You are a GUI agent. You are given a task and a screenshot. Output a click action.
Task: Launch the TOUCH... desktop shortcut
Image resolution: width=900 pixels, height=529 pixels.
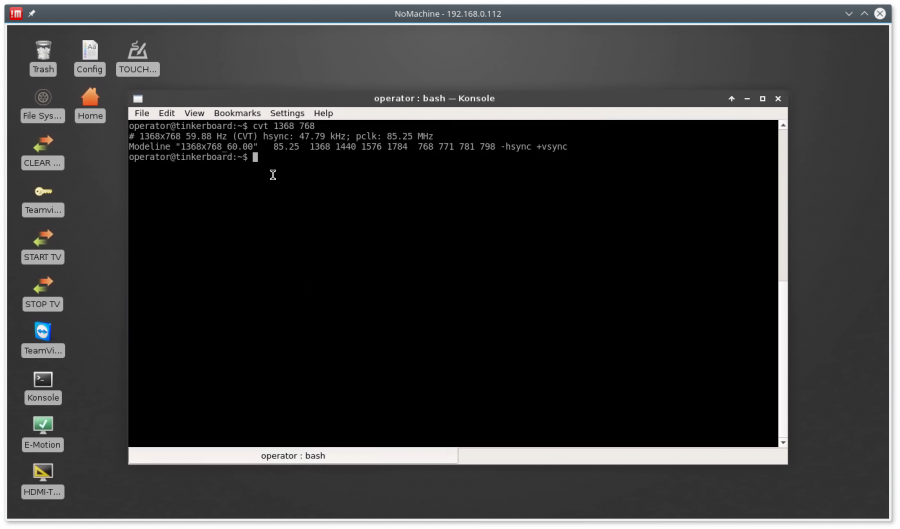coord(138,50)
